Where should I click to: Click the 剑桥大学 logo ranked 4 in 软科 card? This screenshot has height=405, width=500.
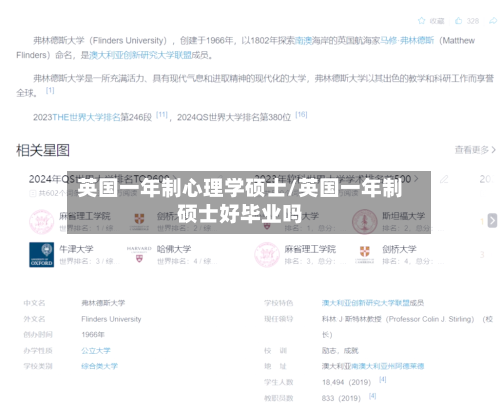[x=365, y=255]
